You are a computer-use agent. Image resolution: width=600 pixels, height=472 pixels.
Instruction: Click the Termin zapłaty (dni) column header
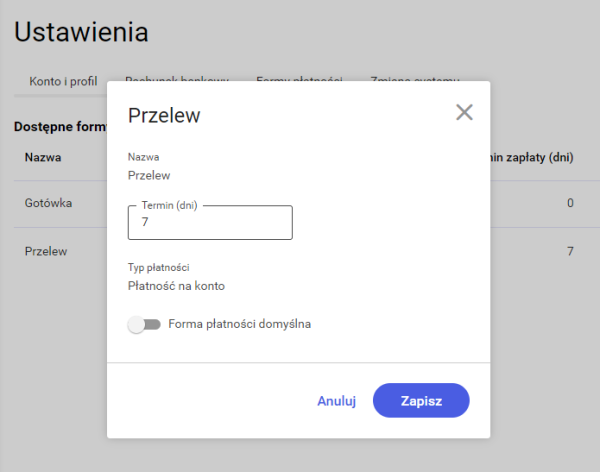532,158
